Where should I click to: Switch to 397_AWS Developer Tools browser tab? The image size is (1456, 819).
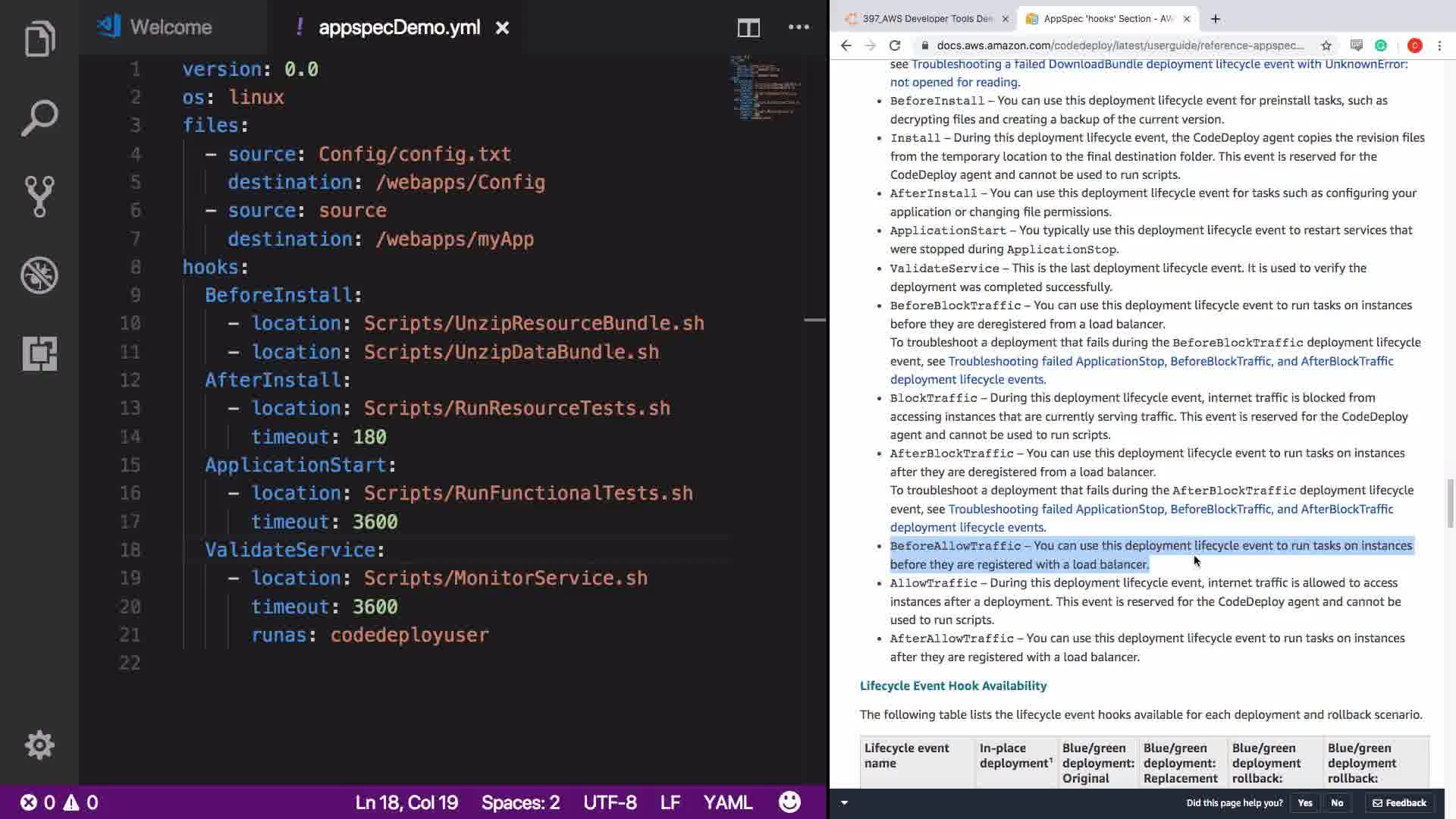click(x=927, y=19)
